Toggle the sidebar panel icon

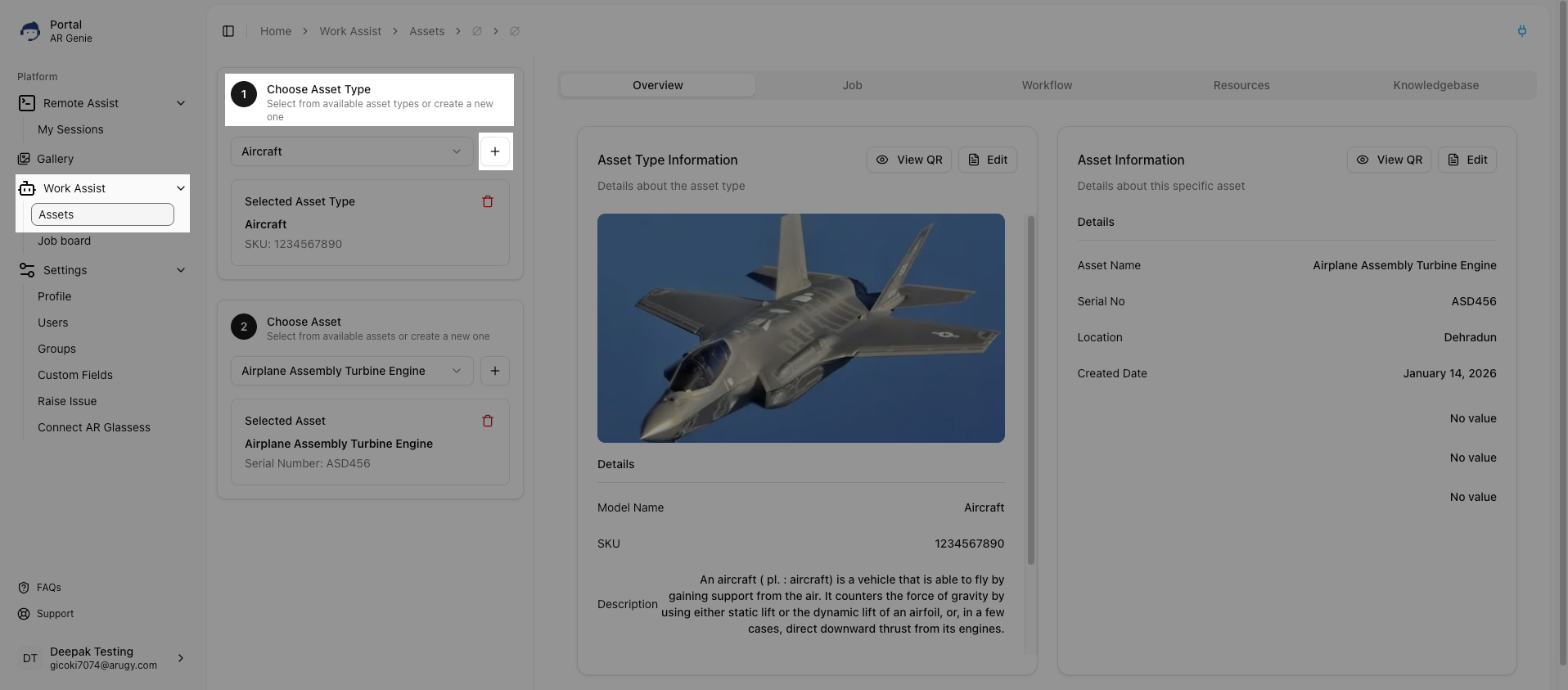[228, 31]
